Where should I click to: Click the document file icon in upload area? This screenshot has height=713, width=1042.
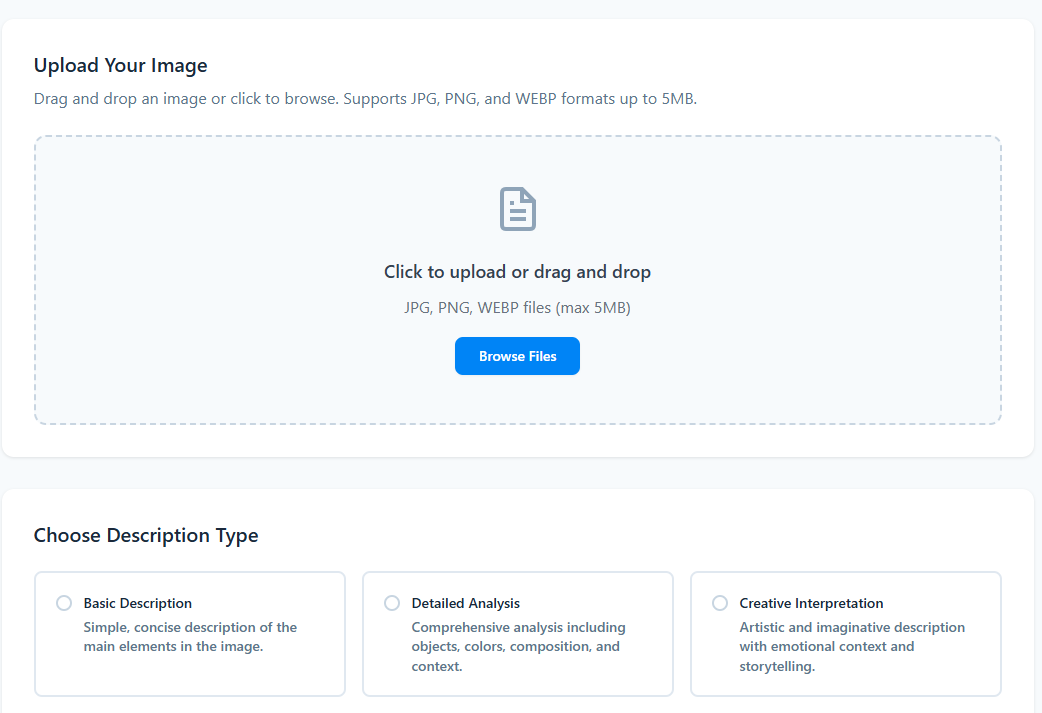pos(518,209)
